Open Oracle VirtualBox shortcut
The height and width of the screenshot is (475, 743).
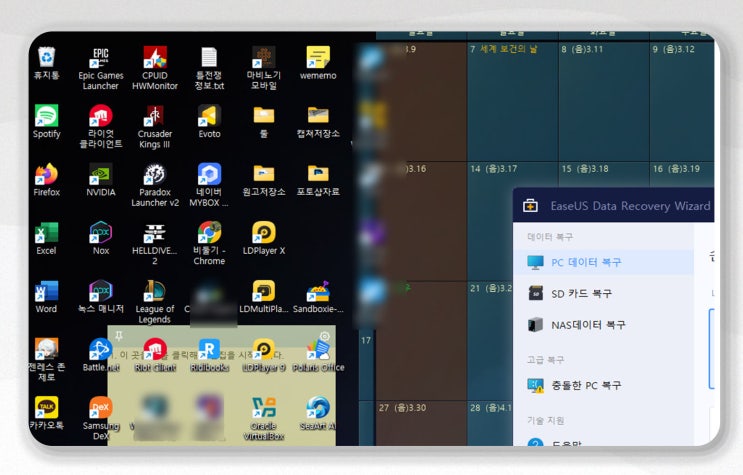[x=263, y=418]
